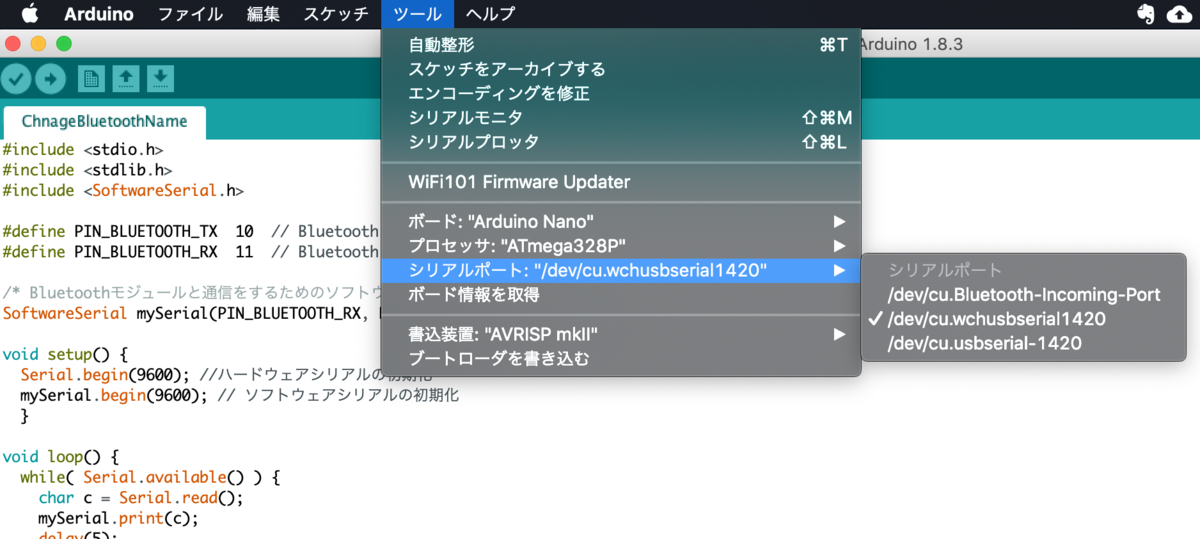The height and width of the screenshot is (539, 1200).
Task: Click the Upload arrow toolbar icon
Action: tap(50, 78)
